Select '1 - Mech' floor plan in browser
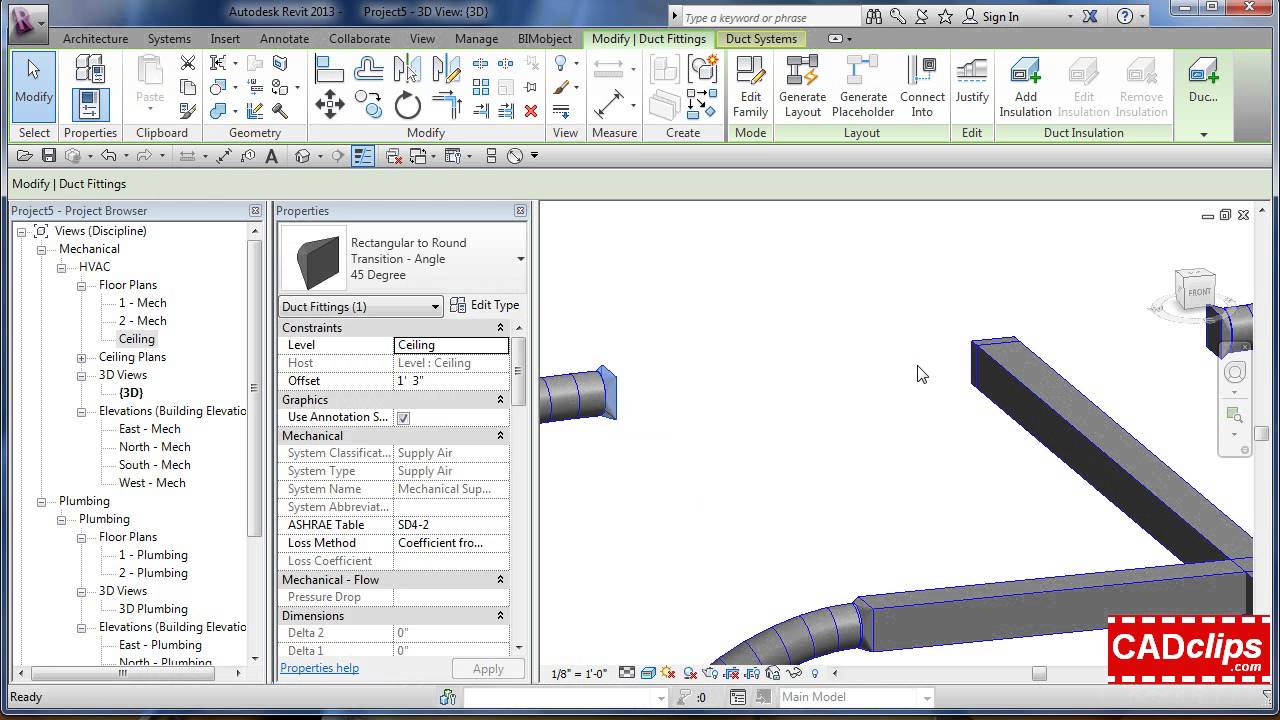This screenshot has width=1280, height=720. coord(143,303)
